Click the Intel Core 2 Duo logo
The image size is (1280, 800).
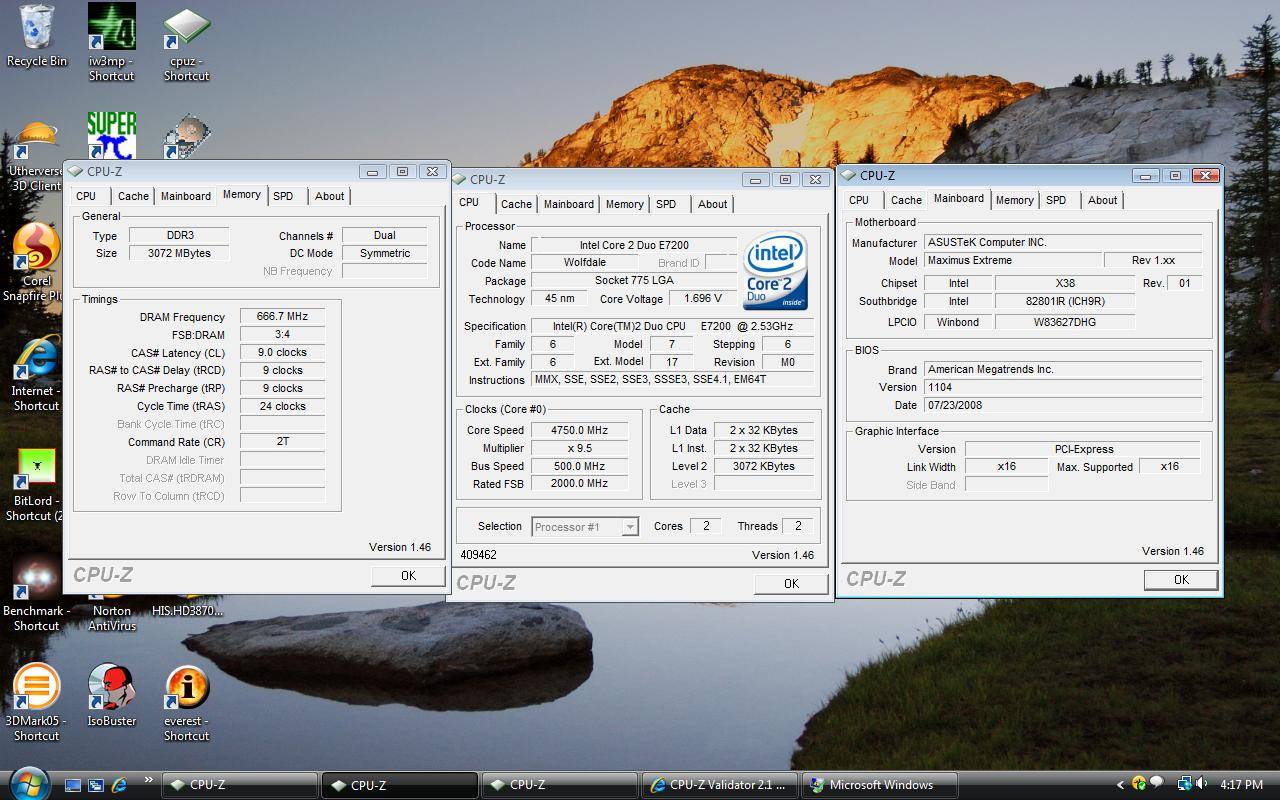pos(774,271)
